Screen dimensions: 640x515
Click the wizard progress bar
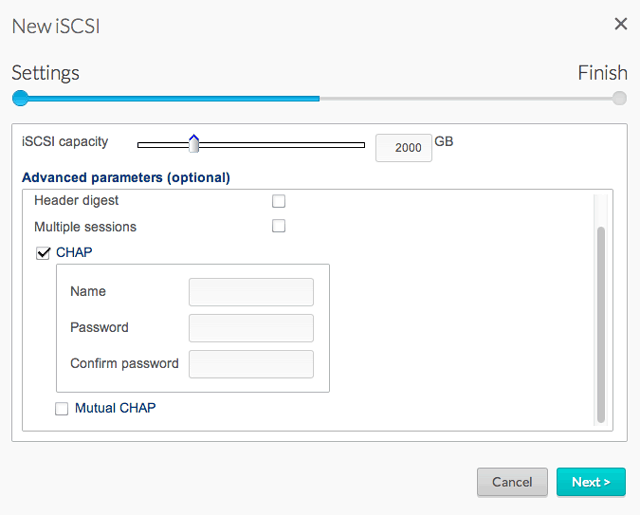[x=320, y=98]
